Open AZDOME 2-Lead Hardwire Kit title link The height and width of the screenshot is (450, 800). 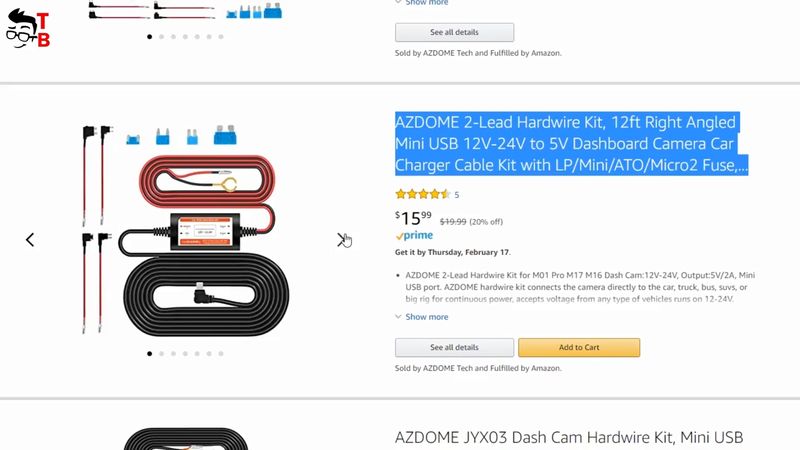[x=571, y=143]
